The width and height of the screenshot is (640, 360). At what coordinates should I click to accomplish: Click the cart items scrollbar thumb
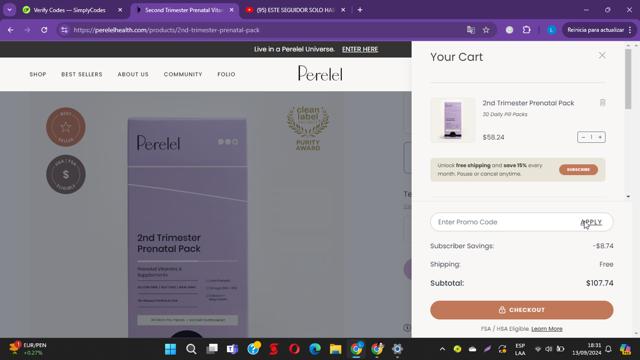click(x=628, y=79)
